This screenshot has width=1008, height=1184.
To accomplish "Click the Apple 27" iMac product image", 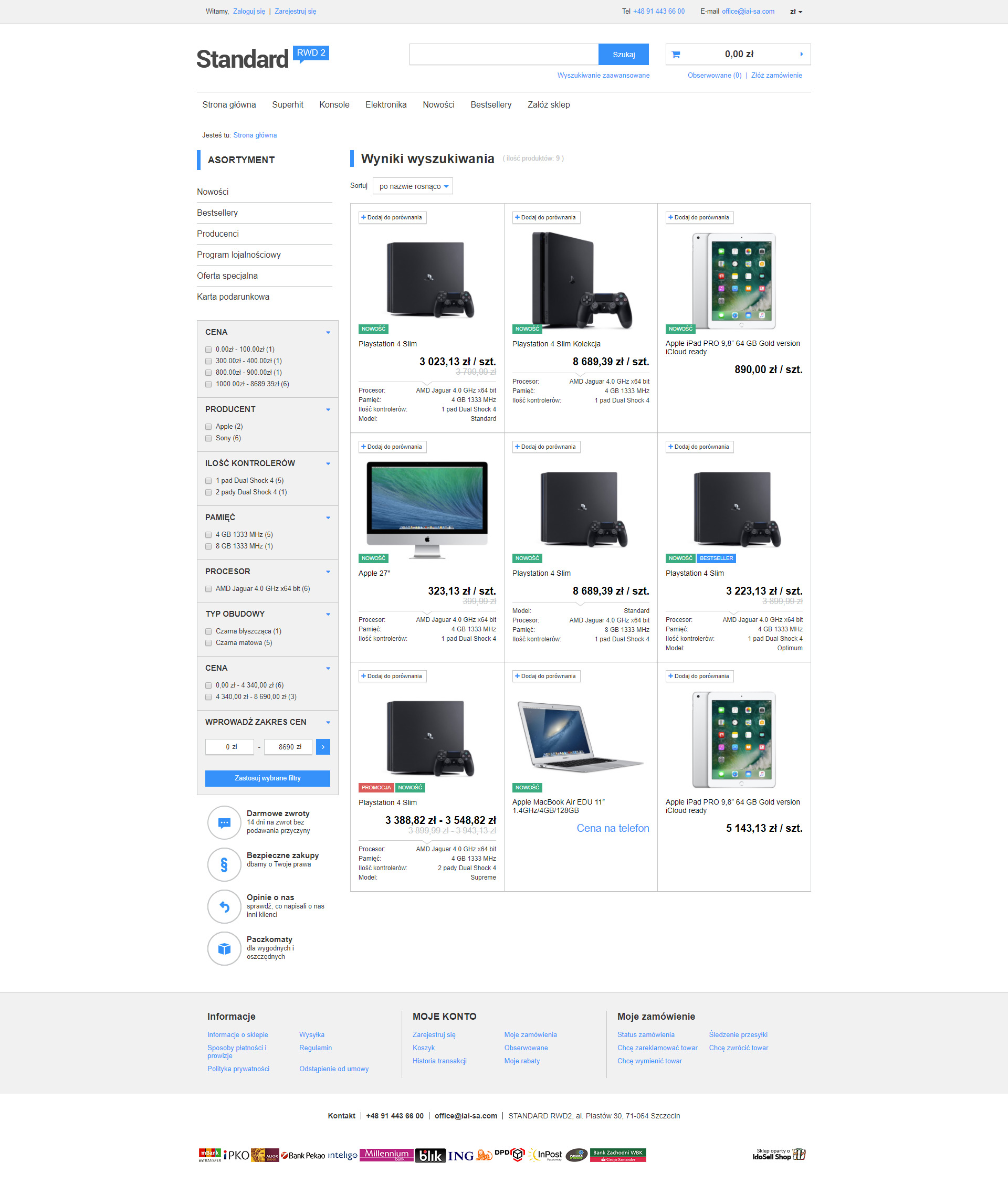I will point(427,510).
